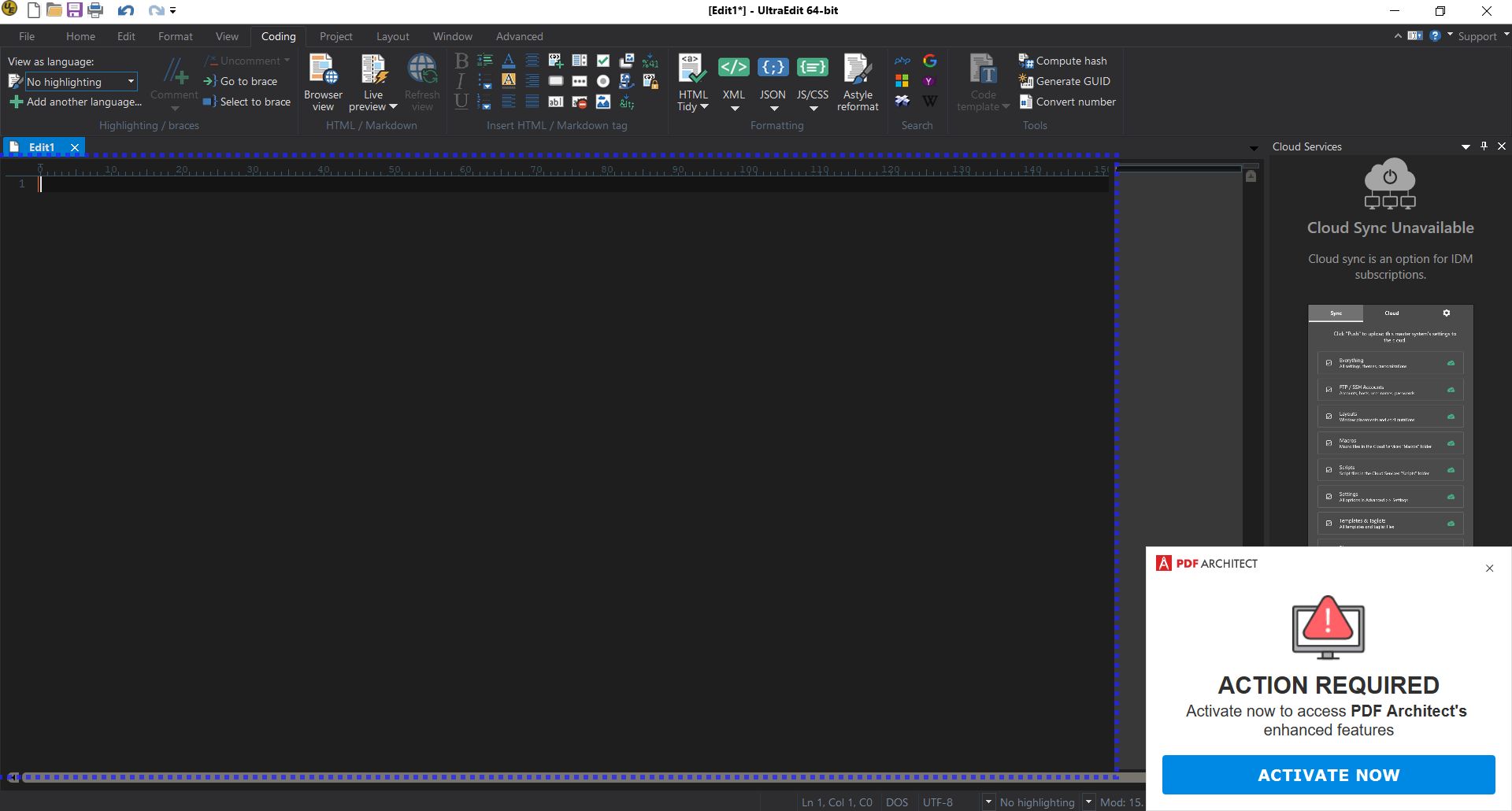Search PHP documentation icon
This screenshot has height=811, width=1512.
point(902,61)
